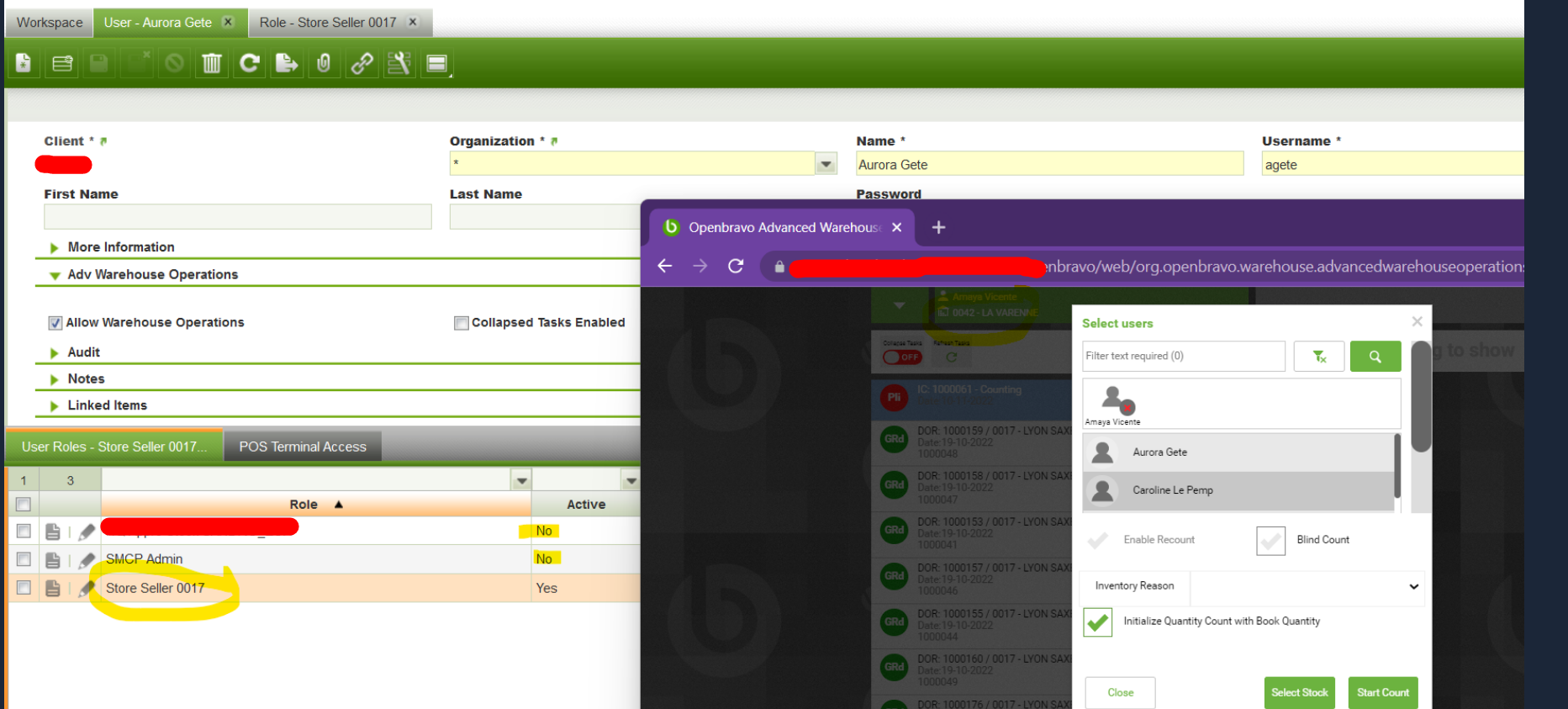Uncheck Allow Warehouse Operations
Screen dimensions: 1568x709
click(55, 323)
